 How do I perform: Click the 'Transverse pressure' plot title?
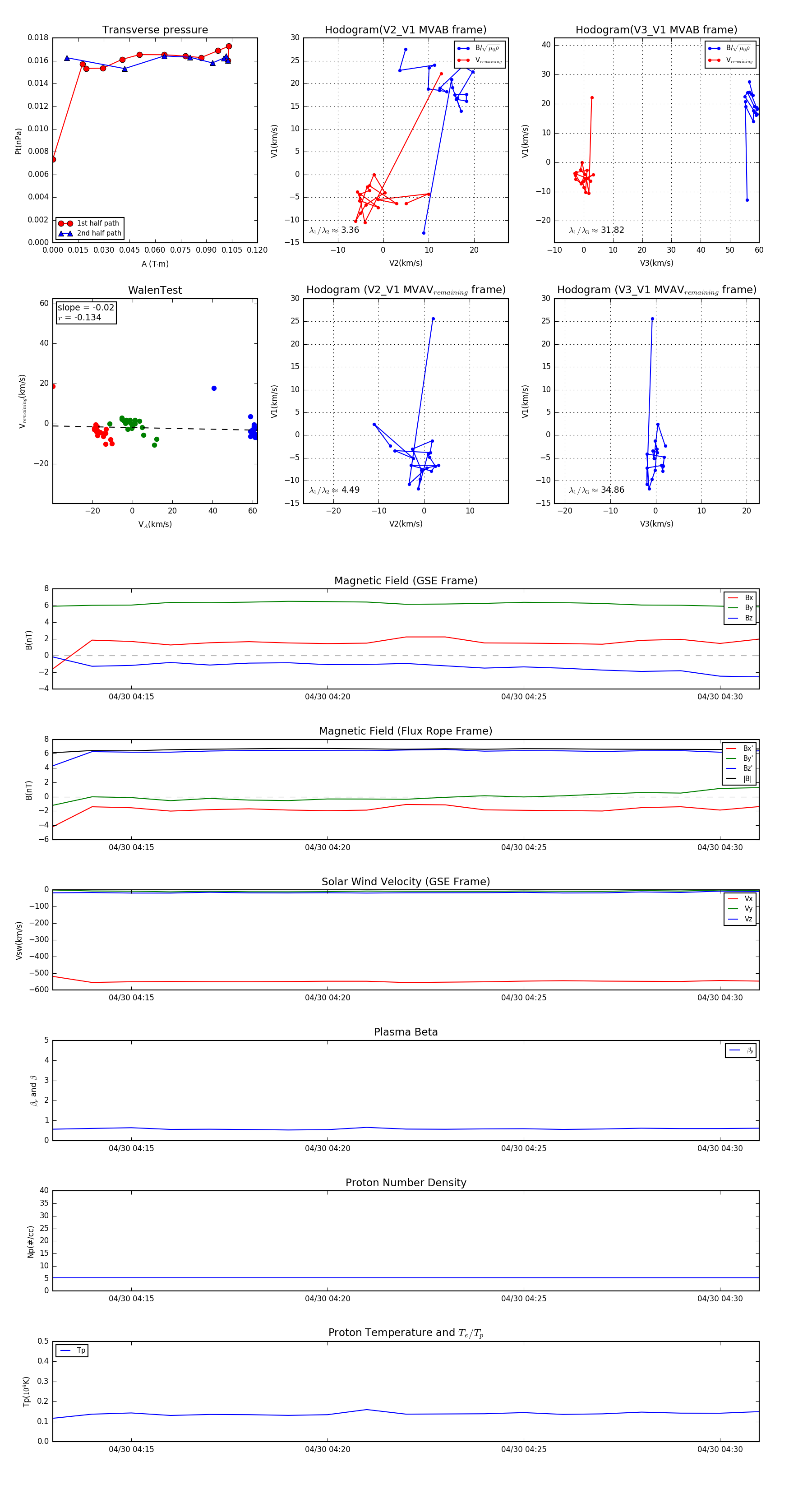pyautogui.click(x=155, y=30)
